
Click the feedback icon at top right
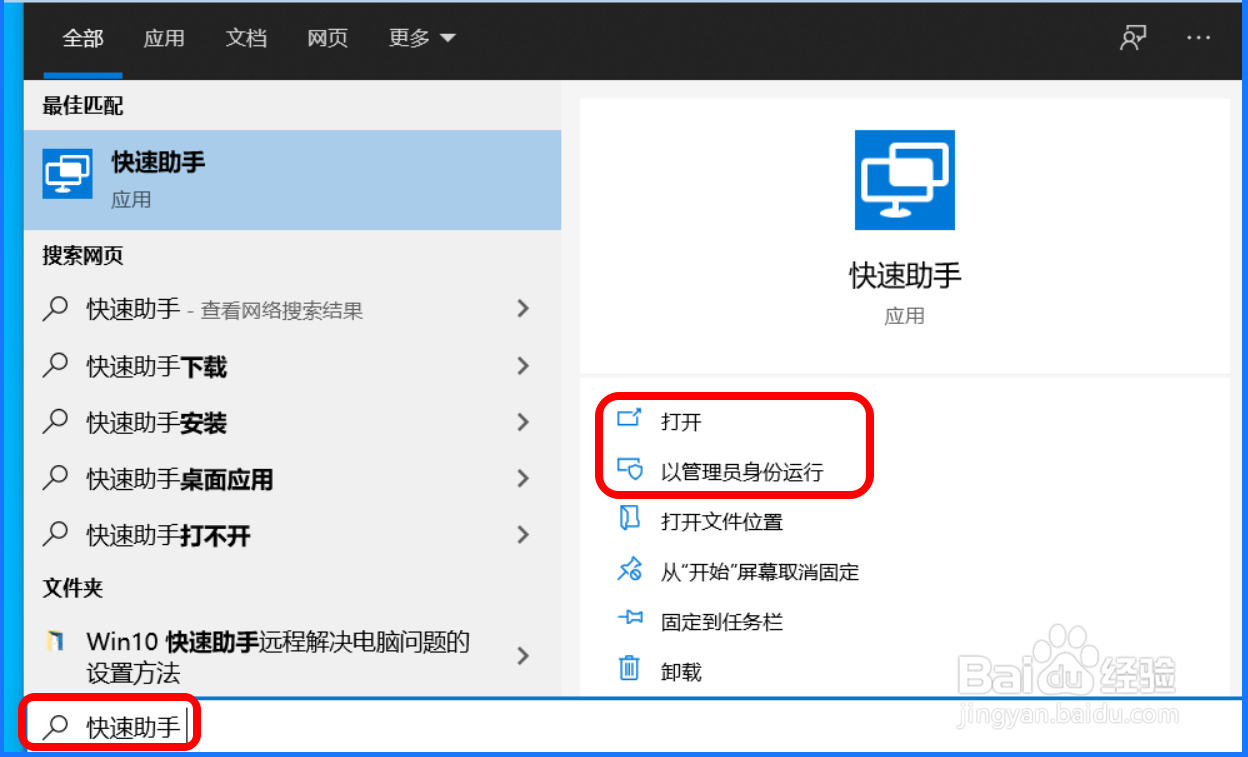(1133, 37)
